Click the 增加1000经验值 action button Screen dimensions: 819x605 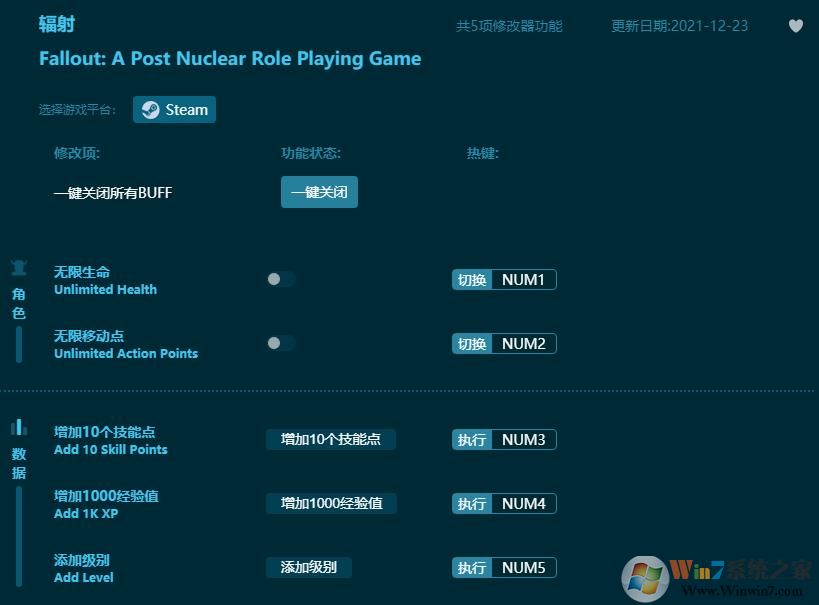click(x=331, y=503)
